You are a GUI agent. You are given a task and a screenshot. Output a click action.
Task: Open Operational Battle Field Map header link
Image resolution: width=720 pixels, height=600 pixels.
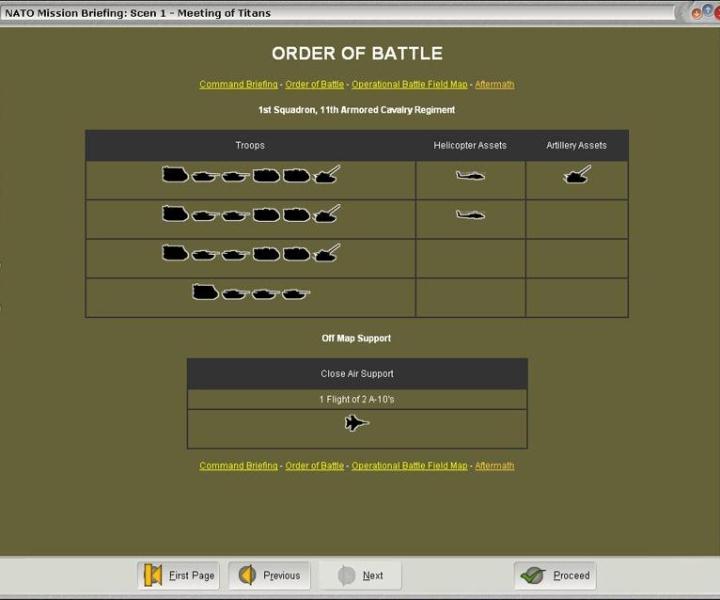[x=409, y=85]
